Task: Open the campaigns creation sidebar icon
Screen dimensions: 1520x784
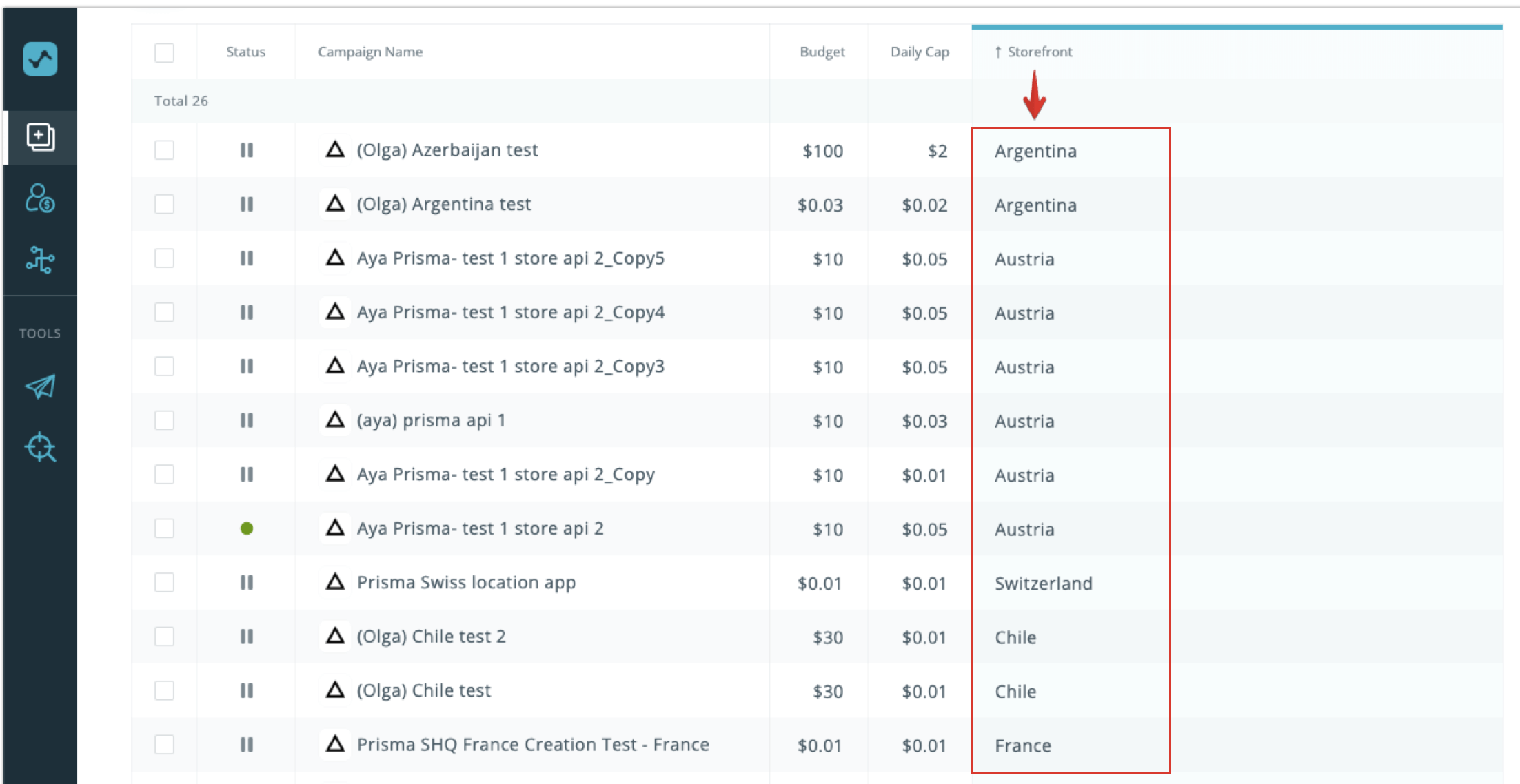Action: point(39,137)
